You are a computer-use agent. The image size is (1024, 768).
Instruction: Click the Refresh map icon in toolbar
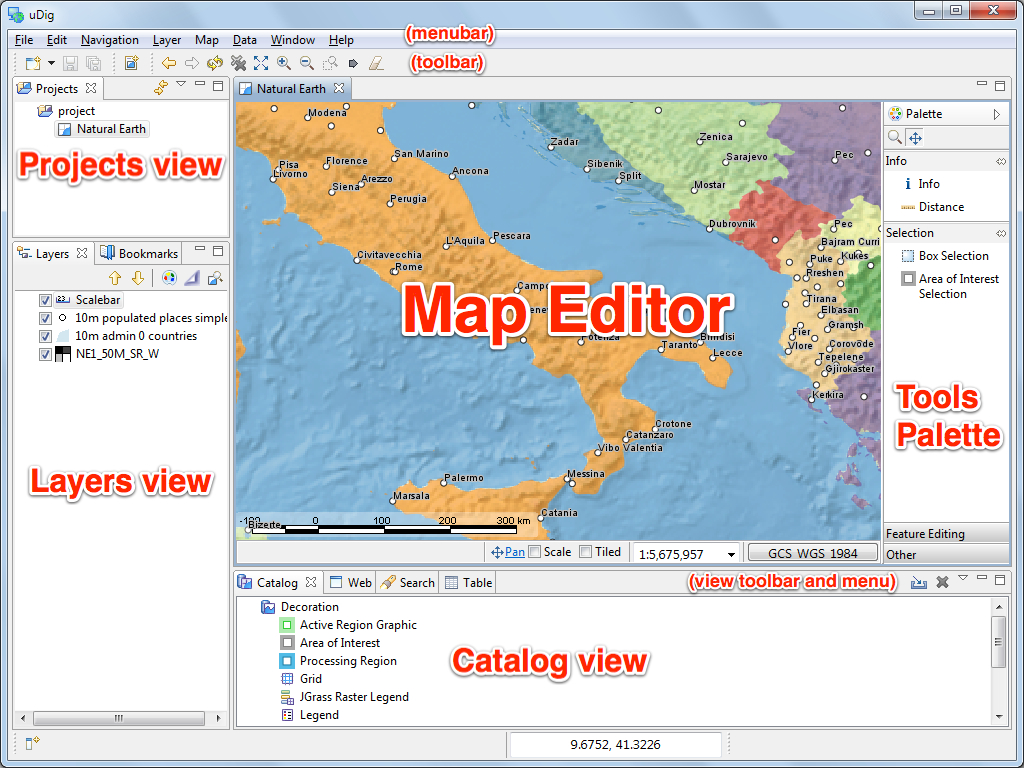[215, 63]
